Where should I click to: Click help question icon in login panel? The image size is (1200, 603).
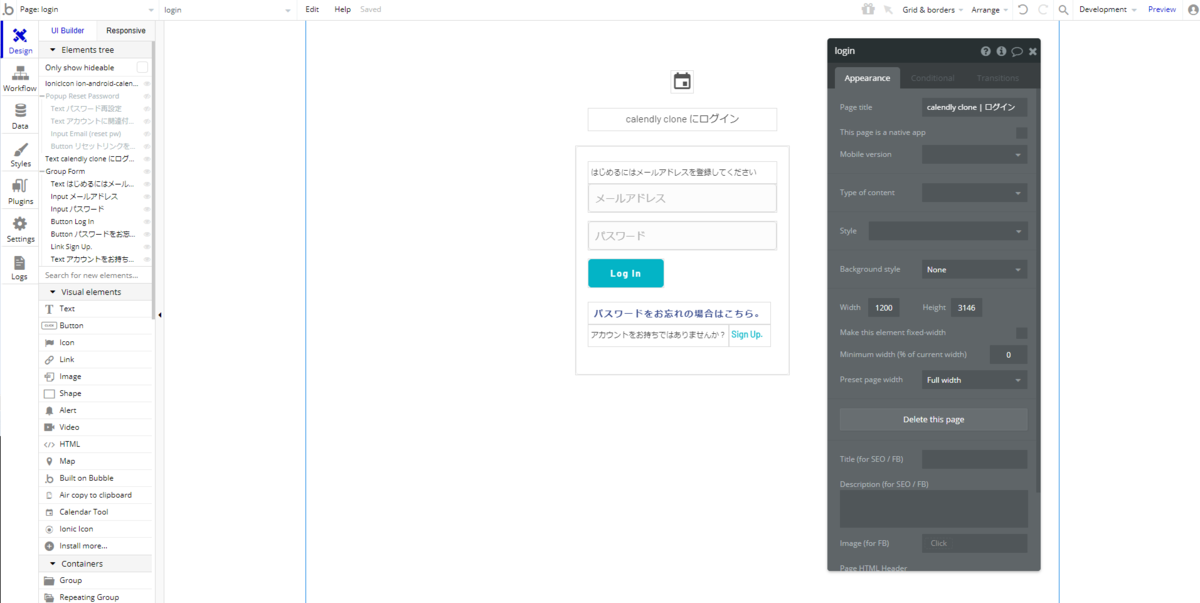(x=986, y=51)
